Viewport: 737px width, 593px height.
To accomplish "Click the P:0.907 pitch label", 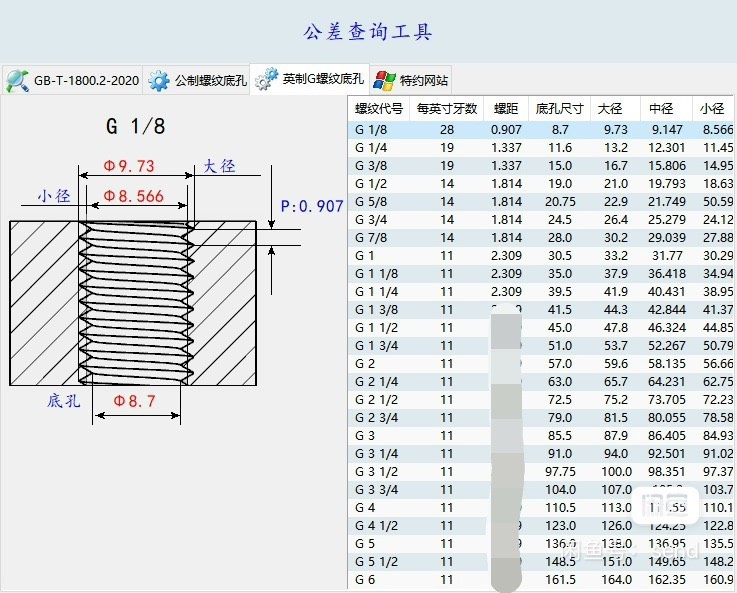I will click(x=312, y=206).
